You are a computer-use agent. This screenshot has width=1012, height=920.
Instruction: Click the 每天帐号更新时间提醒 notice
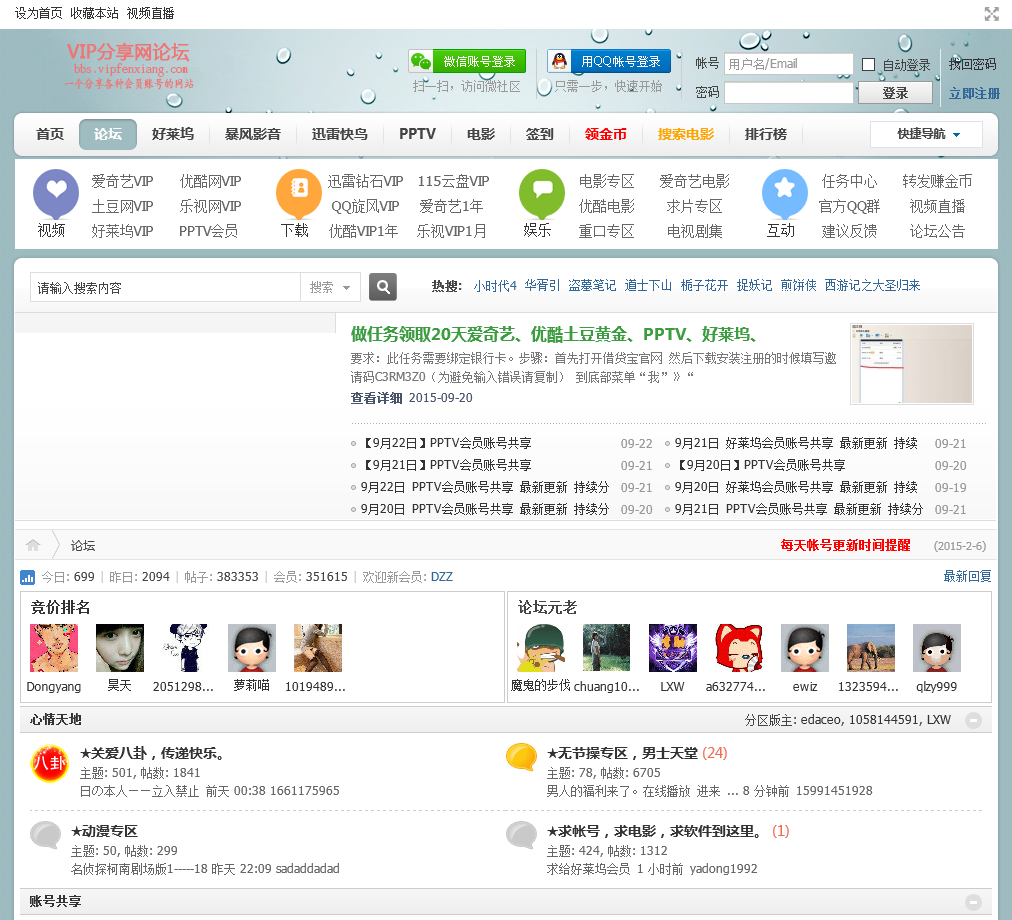(x=845, y=546)
